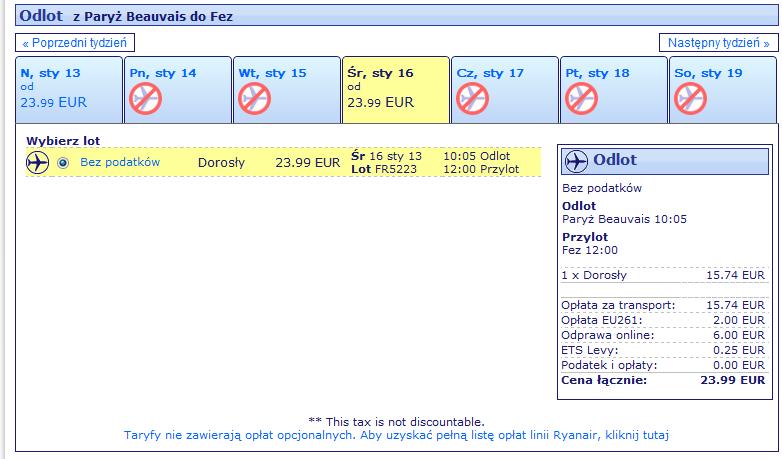Click the ETS Levy fee line

tap(663, 350)
